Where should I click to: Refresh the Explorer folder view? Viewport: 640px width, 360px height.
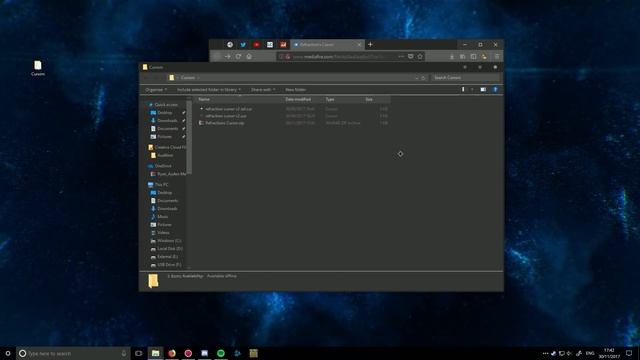424,78
